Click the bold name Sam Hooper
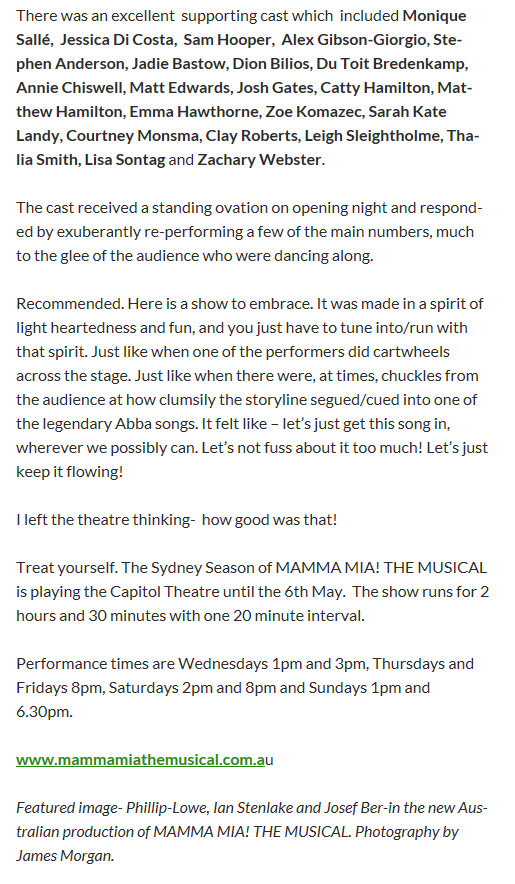Image resolution: width=515 pixels, height=884 pixels. [227, 40]
